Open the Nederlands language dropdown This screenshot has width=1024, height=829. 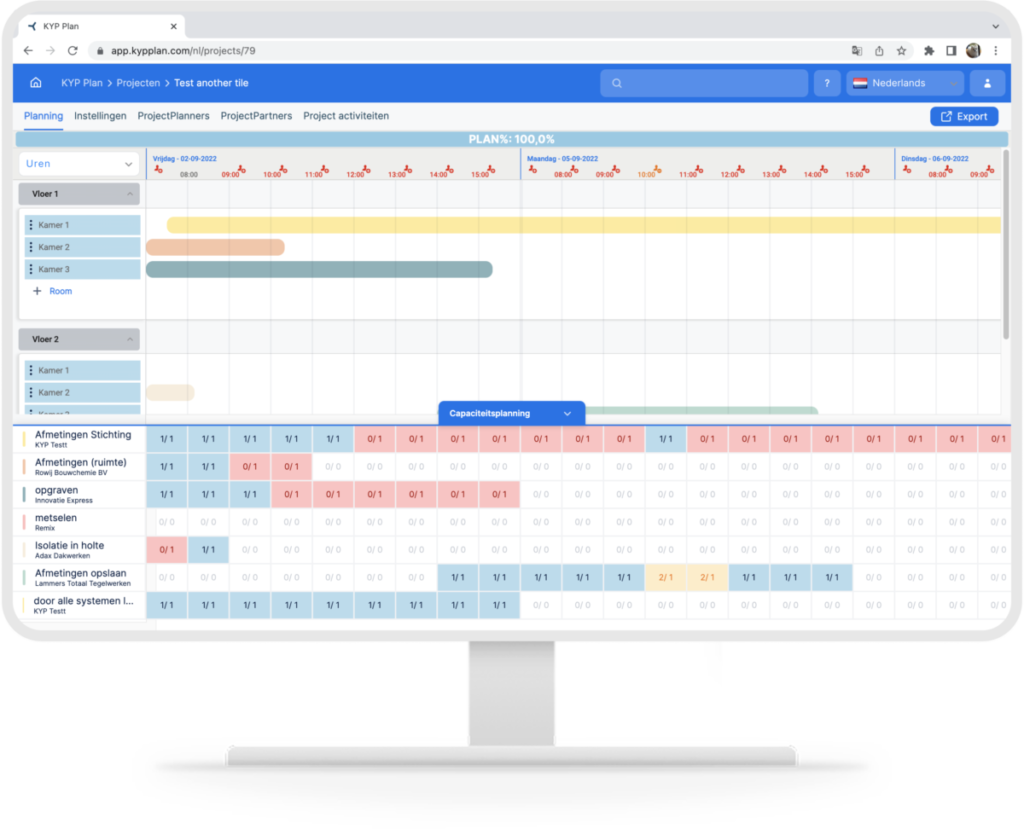click(903, 83)
